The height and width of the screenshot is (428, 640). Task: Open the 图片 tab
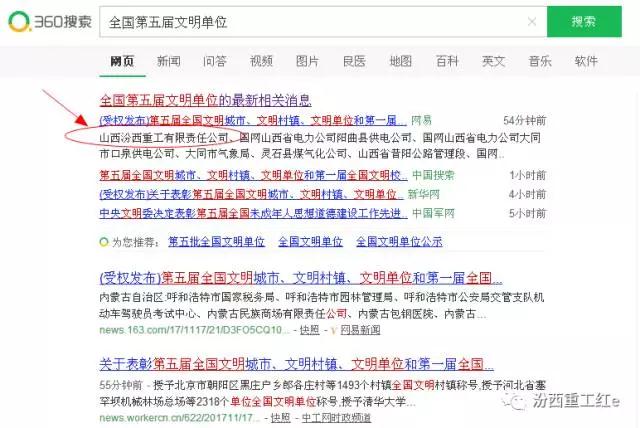coord(307,61)
